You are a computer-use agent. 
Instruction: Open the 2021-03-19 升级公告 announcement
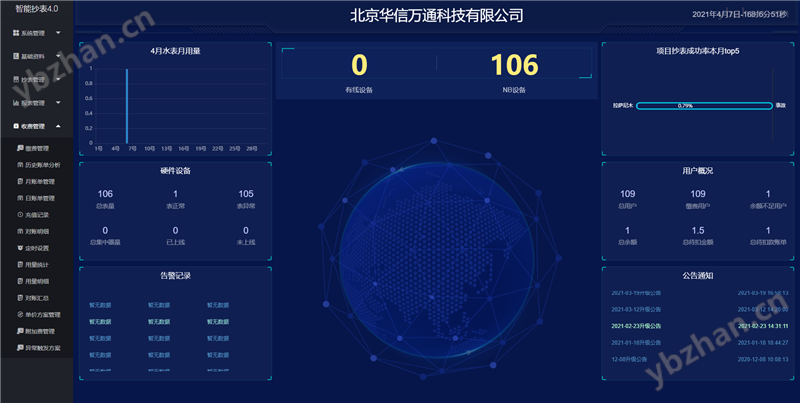(636, 293)
